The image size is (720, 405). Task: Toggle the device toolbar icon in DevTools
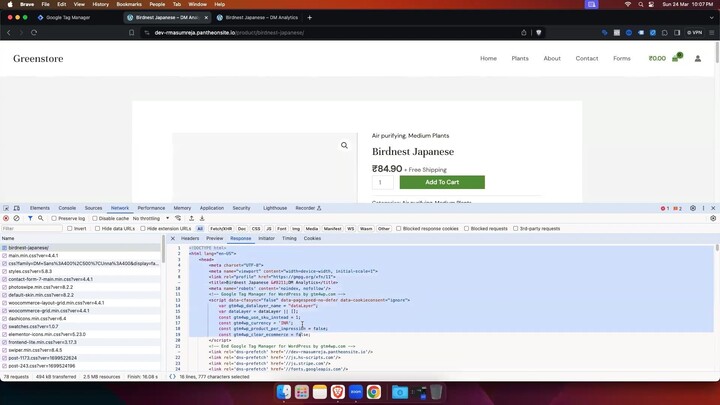17,208
